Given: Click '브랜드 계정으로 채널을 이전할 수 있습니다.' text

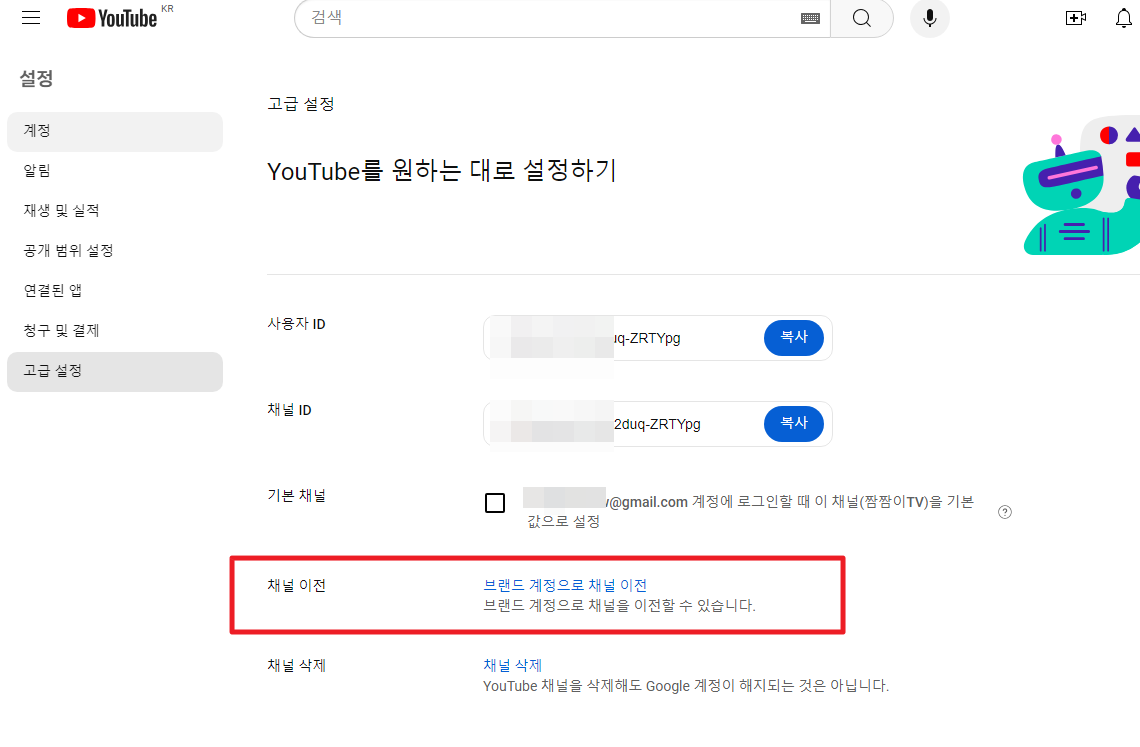Looking at the screenshot, I should (619, 605).
